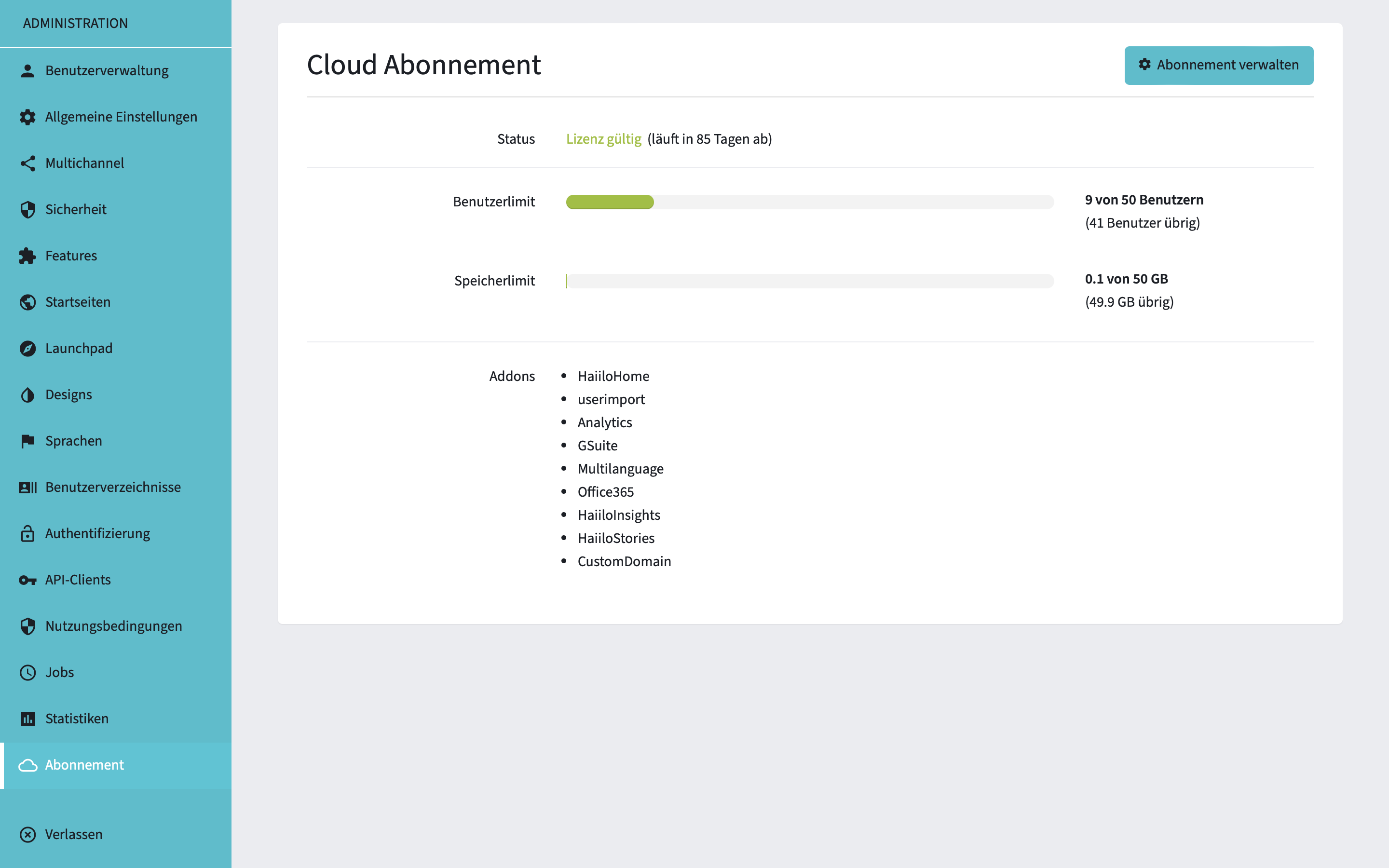Click the gear icon for Allgemeine Einstellungen
1389x868 pixels.
tap(27, 117)
